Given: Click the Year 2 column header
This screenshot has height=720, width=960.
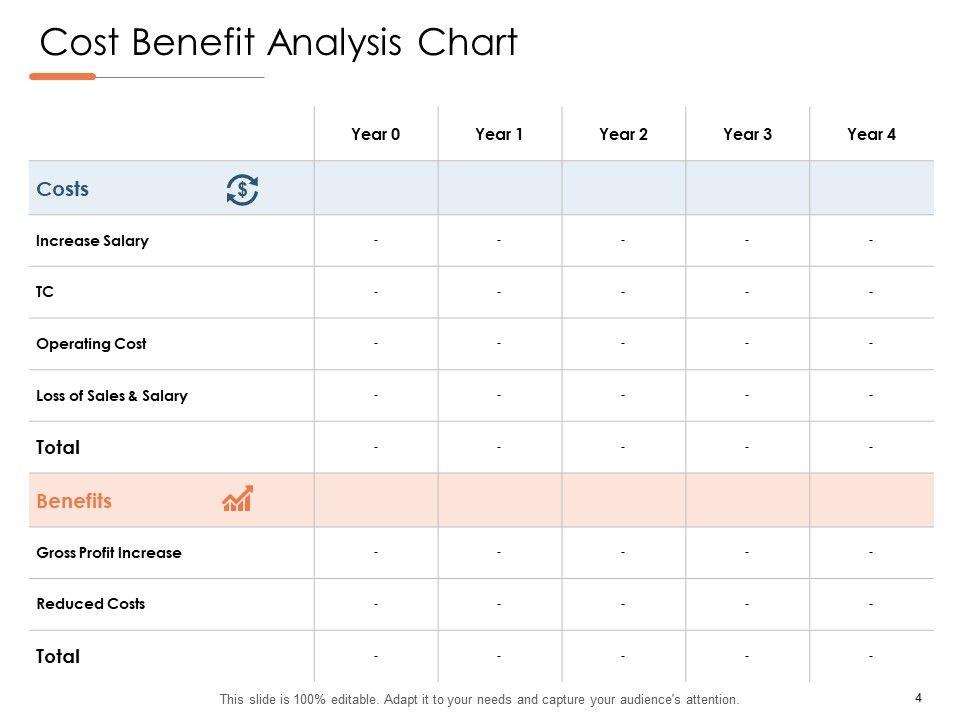Looking at the screenshot, I should (623, 134).
